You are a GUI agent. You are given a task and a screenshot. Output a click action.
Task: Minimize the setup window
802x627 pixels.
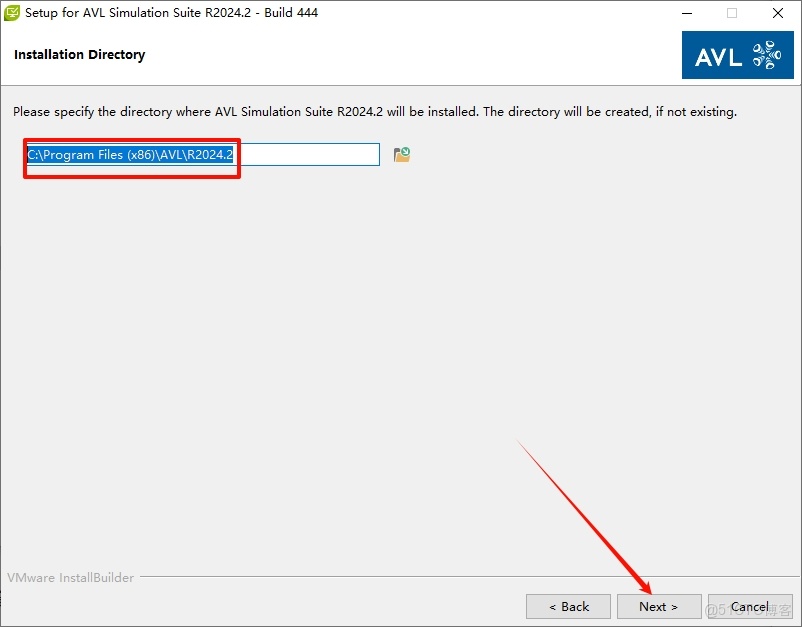coord(687,13)
